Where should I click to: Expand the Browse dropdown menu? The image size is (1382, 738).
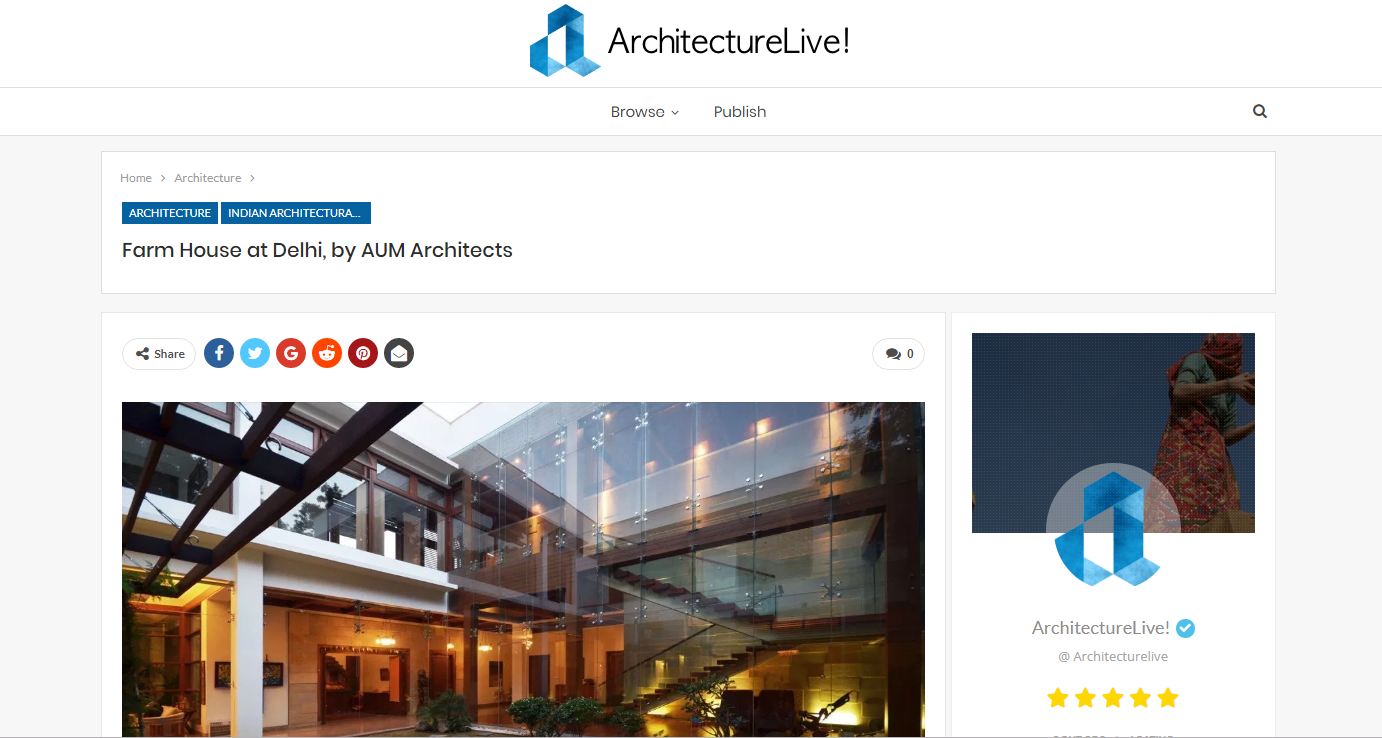(x=645, y=112)
